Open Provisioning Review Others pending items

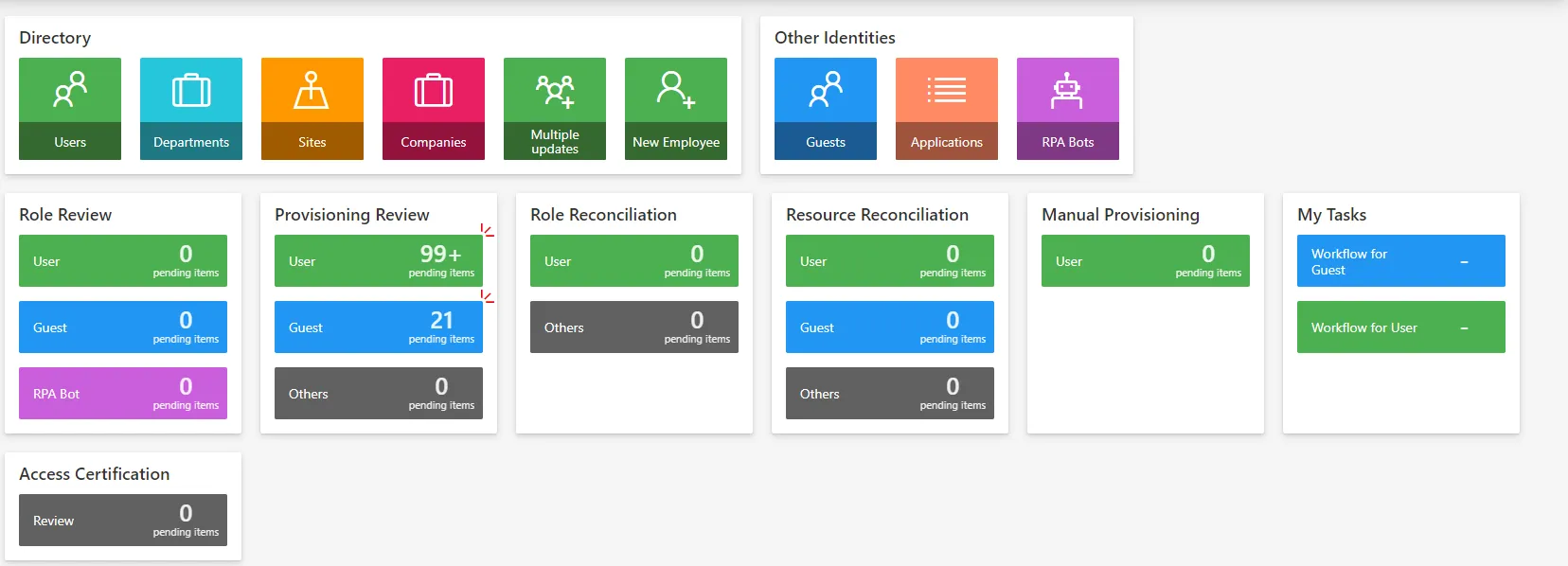[379, 394]
